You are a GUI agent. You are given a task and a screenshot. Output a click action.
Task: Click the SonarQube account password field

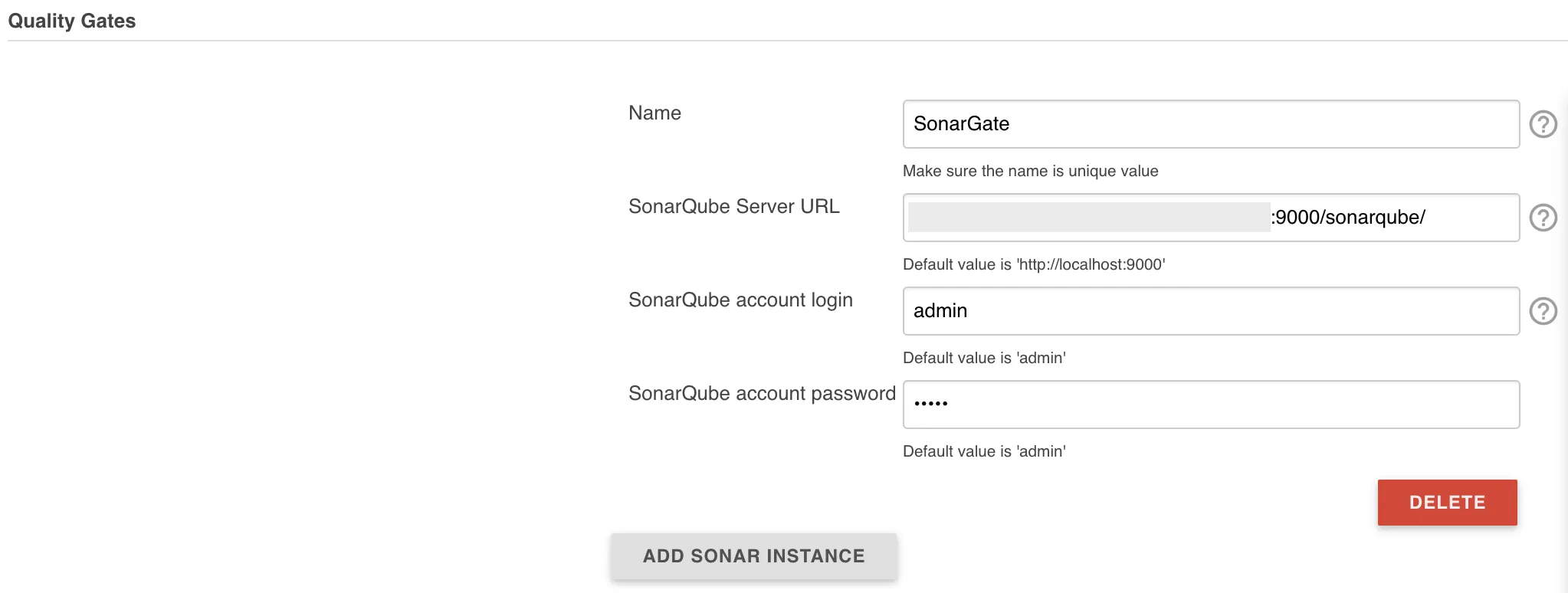1211,405
